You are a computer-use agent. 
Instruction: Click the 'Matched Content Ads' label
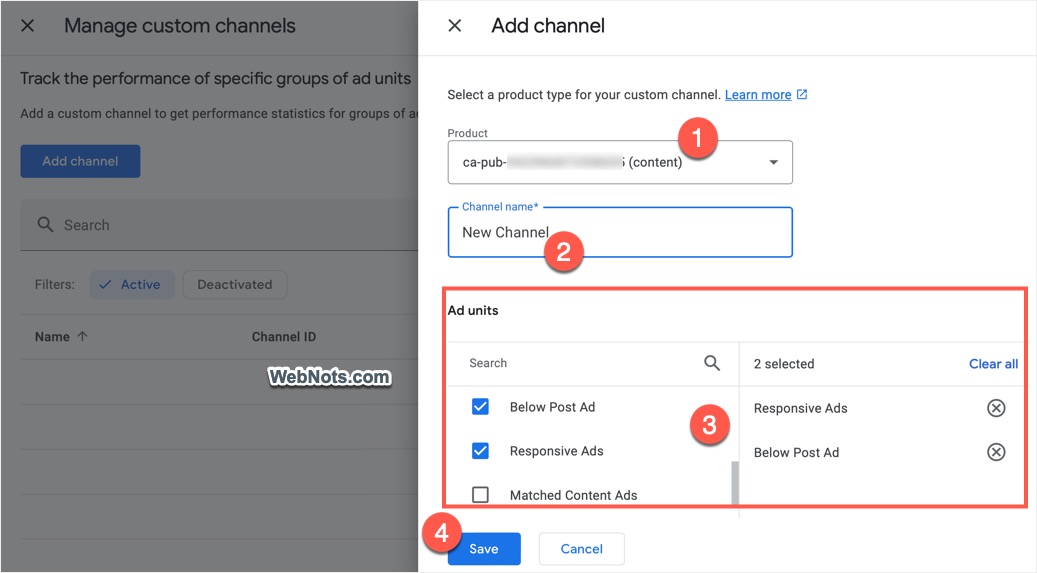coord(573,495)
